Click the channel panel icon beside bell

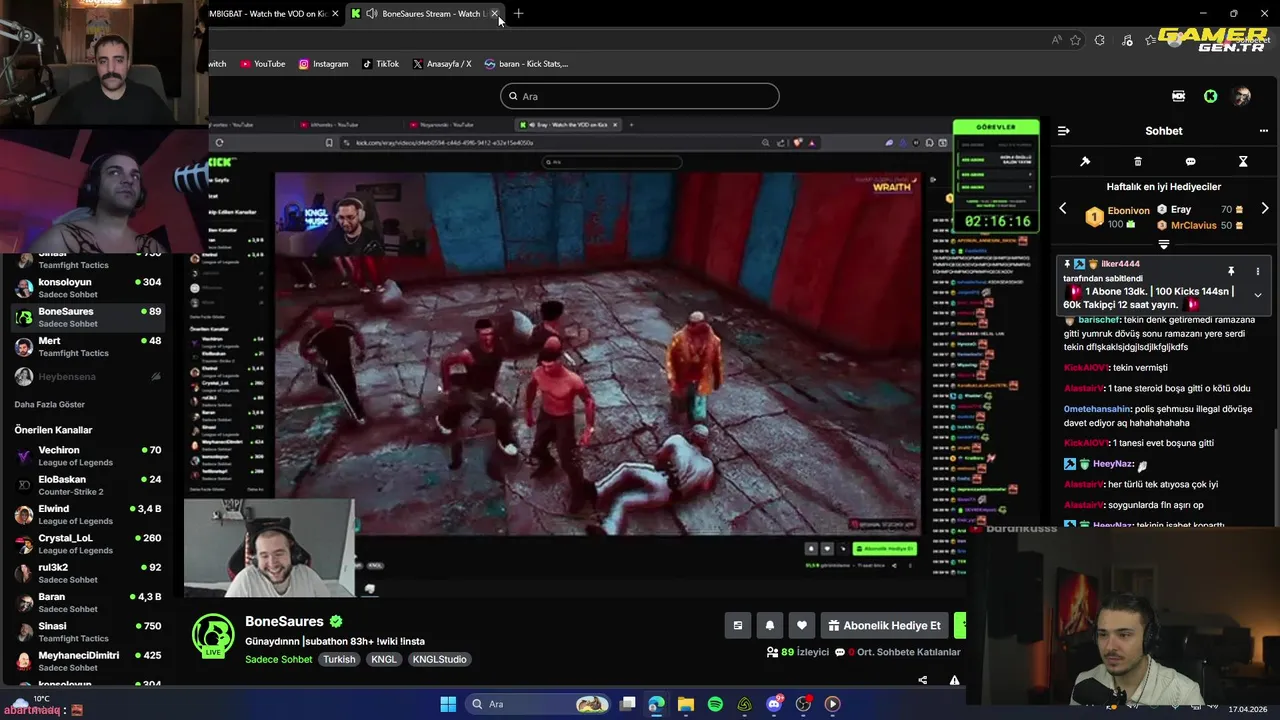point(738,625)
